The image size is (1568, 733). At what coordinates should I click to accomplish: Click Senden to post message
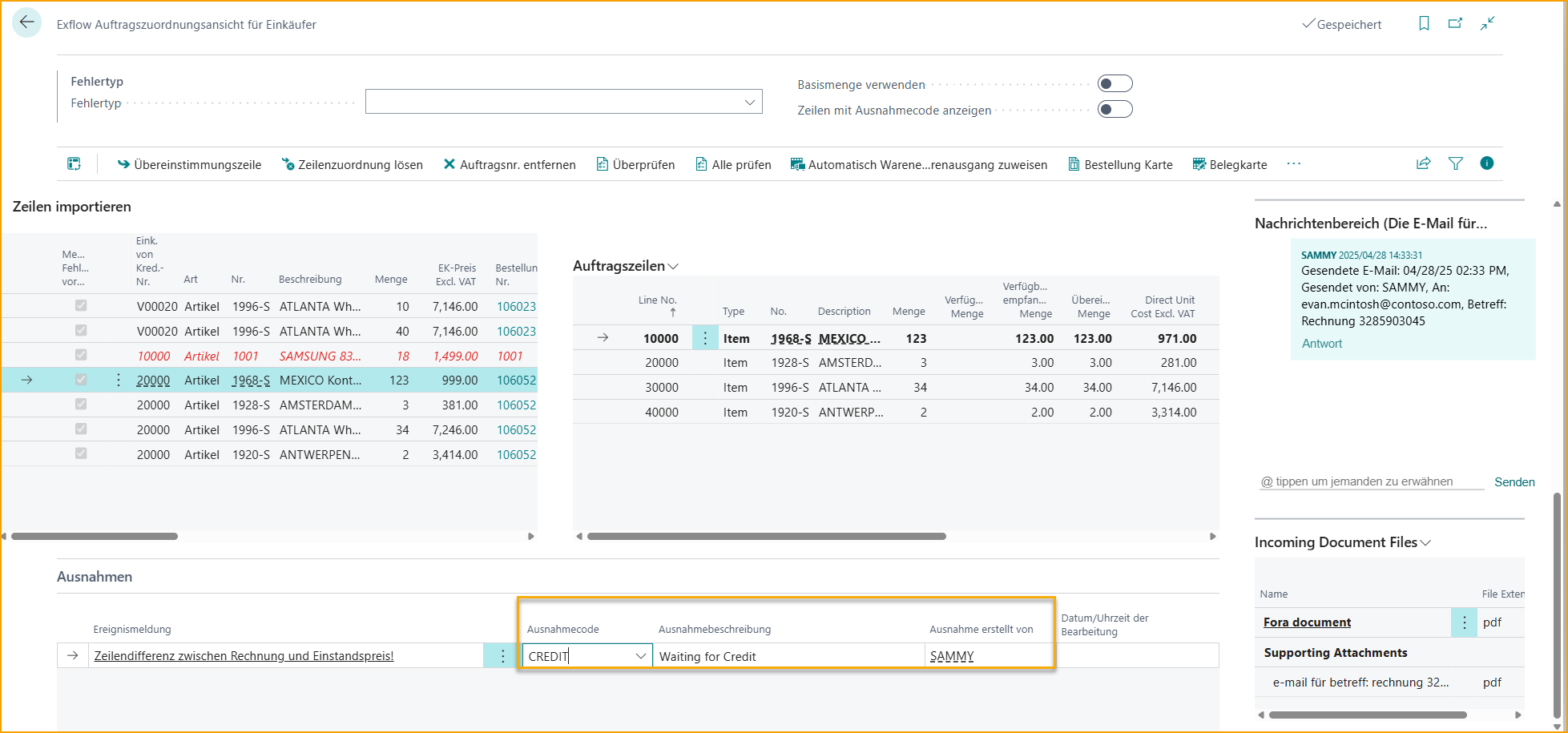1514,482
